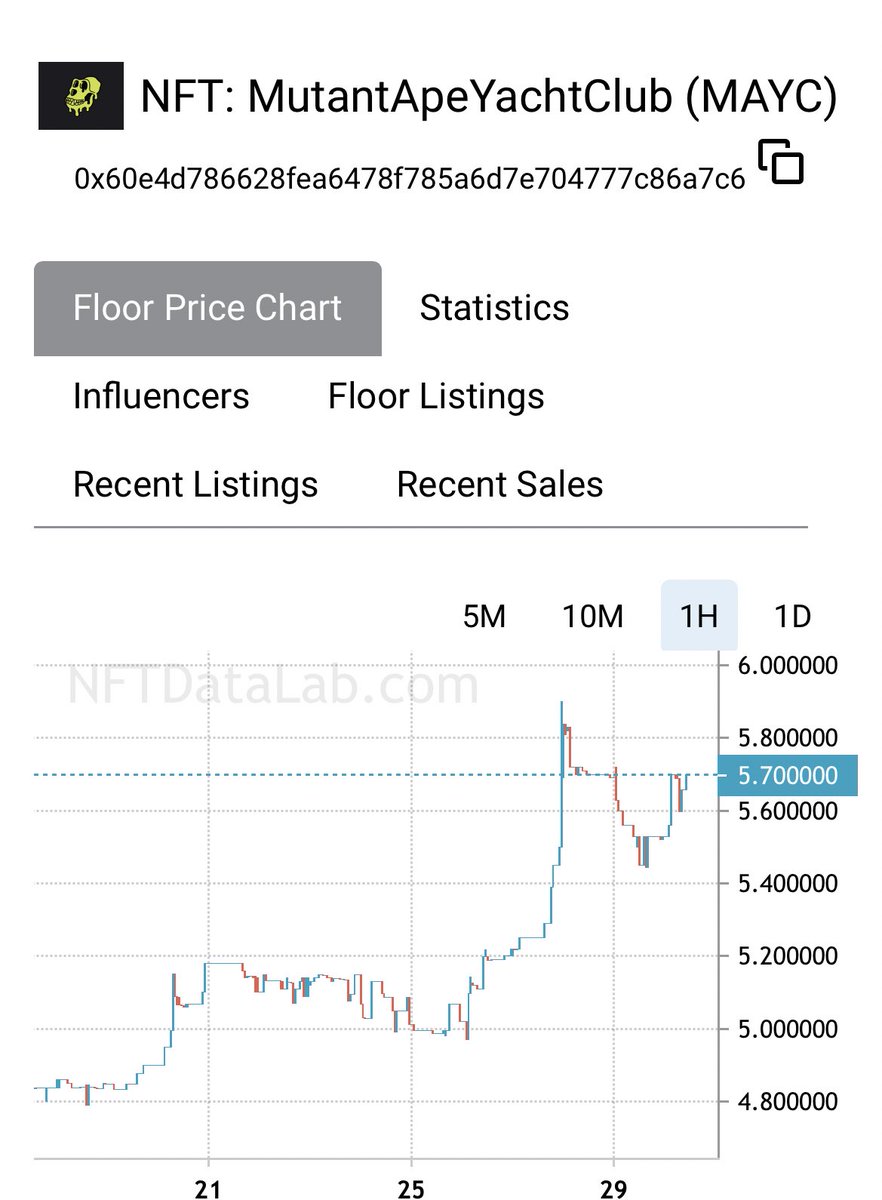
Task: Click the 5.400000 price axis label
Action: (x=790, y=884)
